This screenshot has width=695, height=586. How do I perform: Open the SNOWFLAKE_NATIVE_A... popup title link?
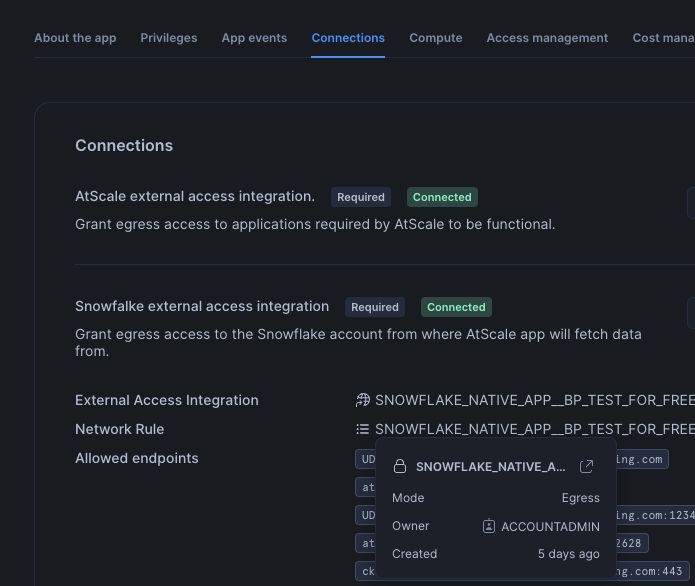491,467
